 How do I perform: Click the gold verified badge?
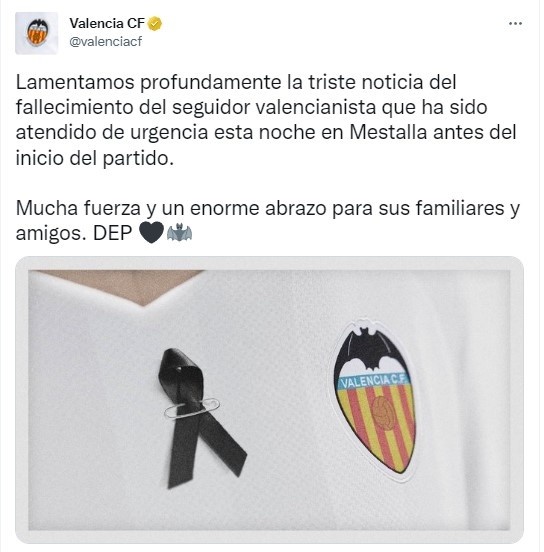155,24
